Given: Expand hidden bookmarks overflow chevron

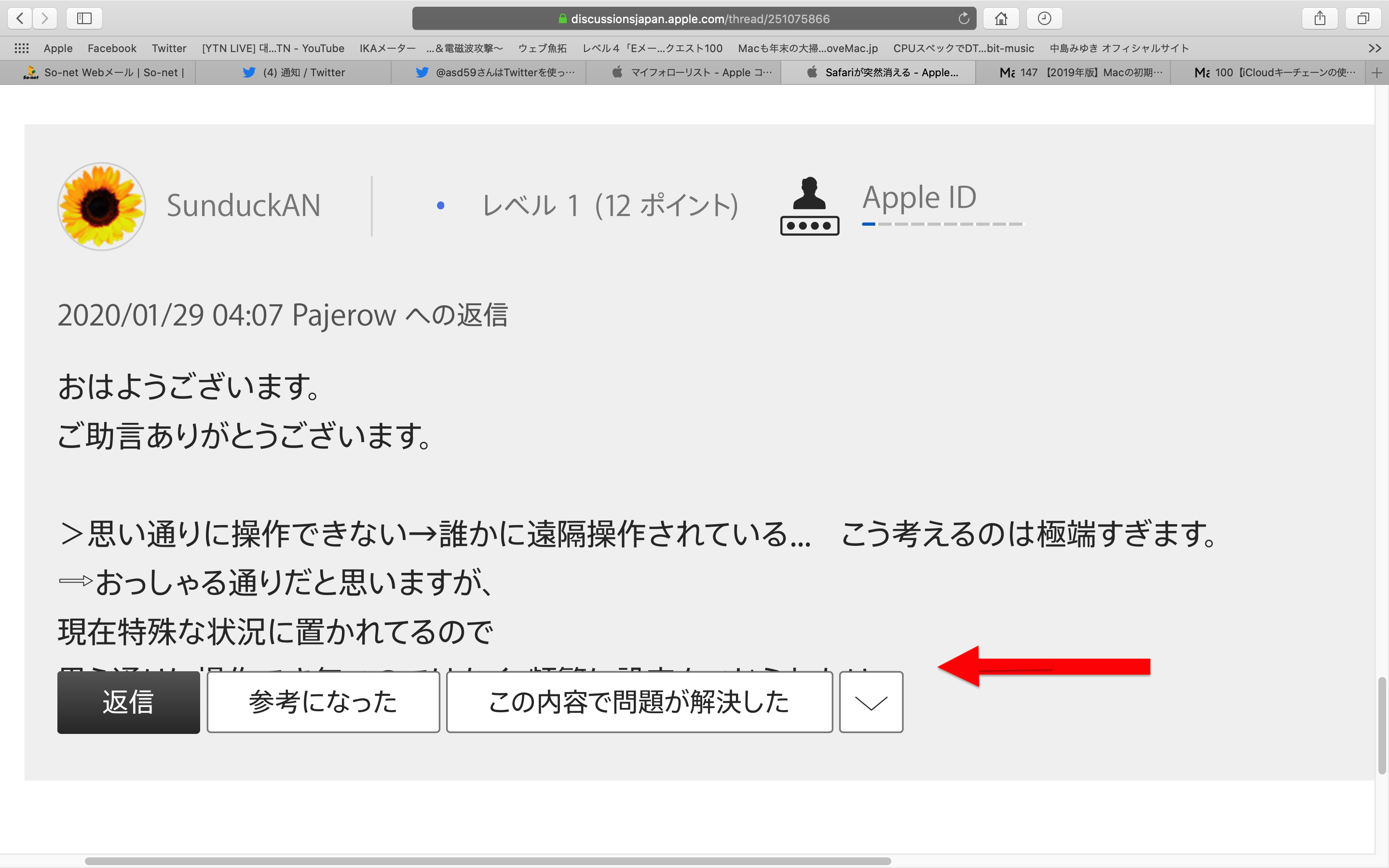Looking at the screenshot, I should tap(1374, 48).
